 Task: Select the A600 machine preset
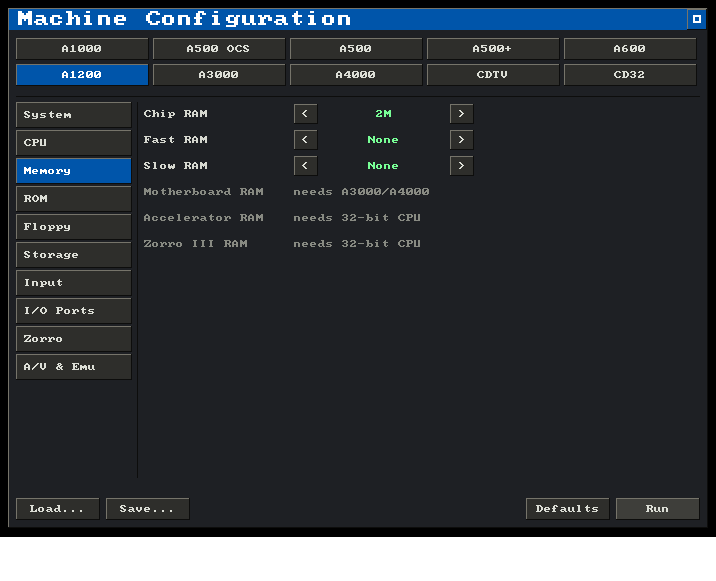(630, 49)
